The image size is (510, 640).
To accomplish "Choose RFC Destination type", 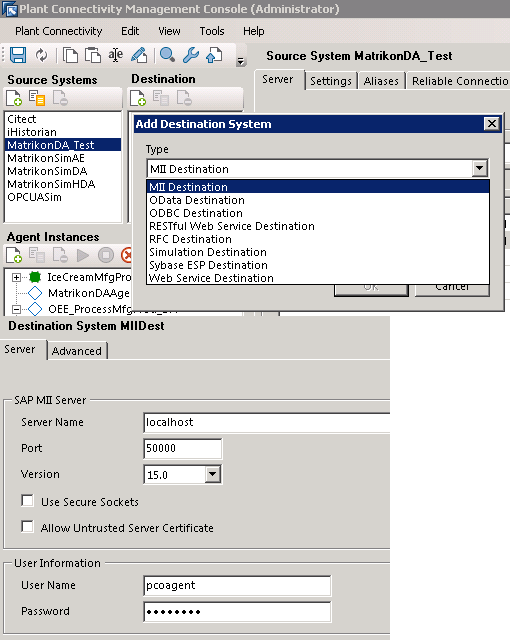I will [x=318, y=239].
